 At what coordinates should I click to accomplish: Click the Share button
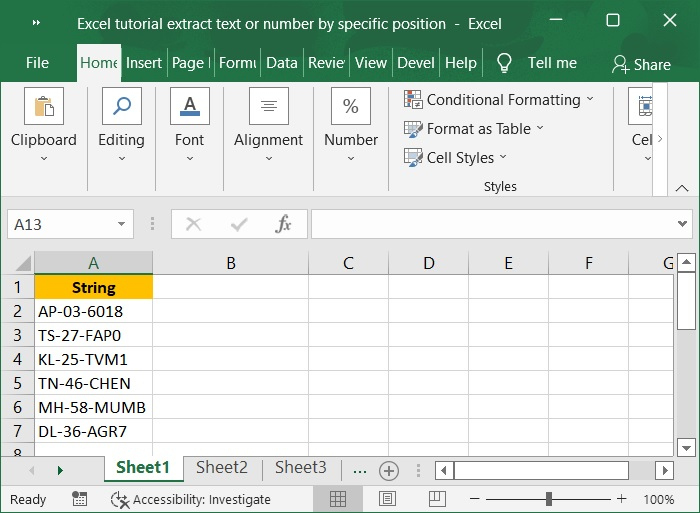[641, 64]
